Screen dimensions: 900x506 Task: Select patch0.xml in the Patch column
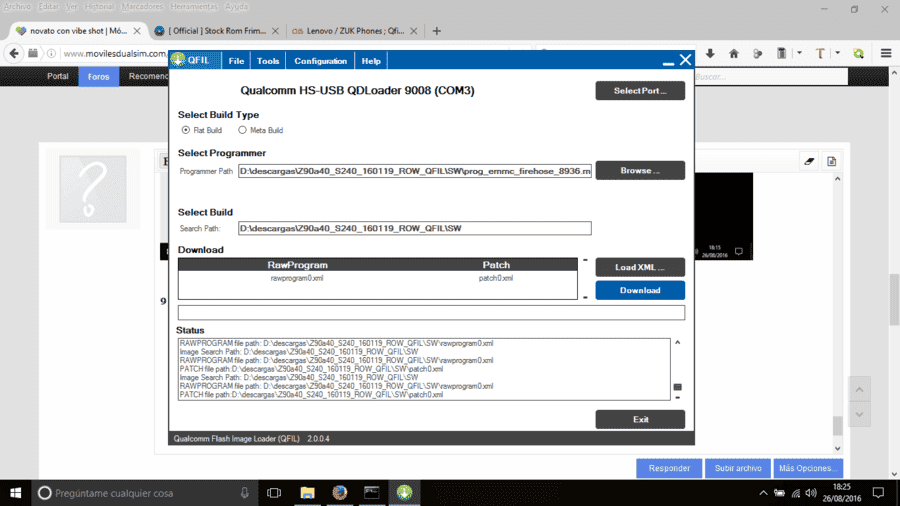point(496,278)
